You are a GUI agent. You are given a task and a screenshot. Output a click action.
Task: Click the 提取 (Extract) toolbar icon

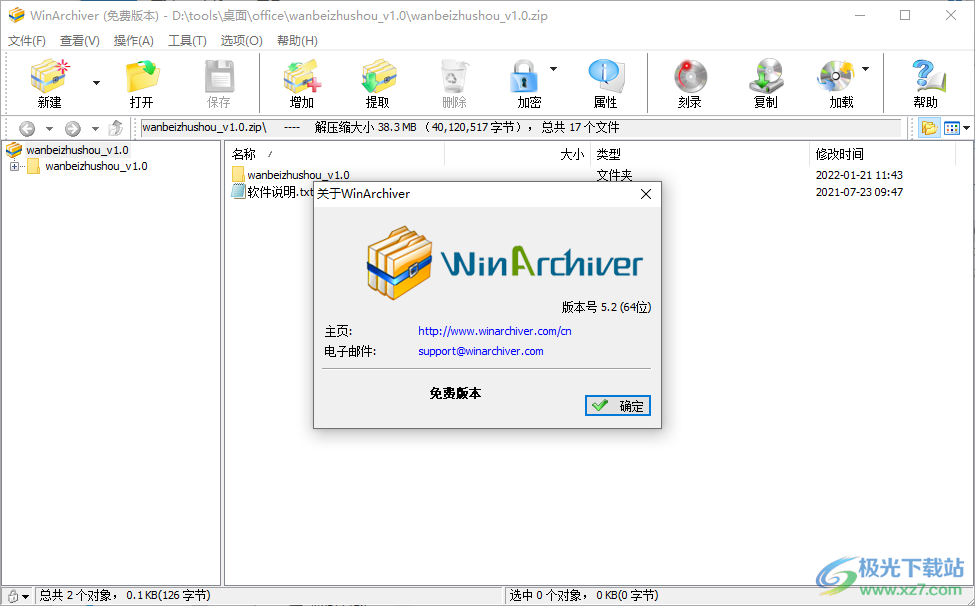(x=378, y=76)
